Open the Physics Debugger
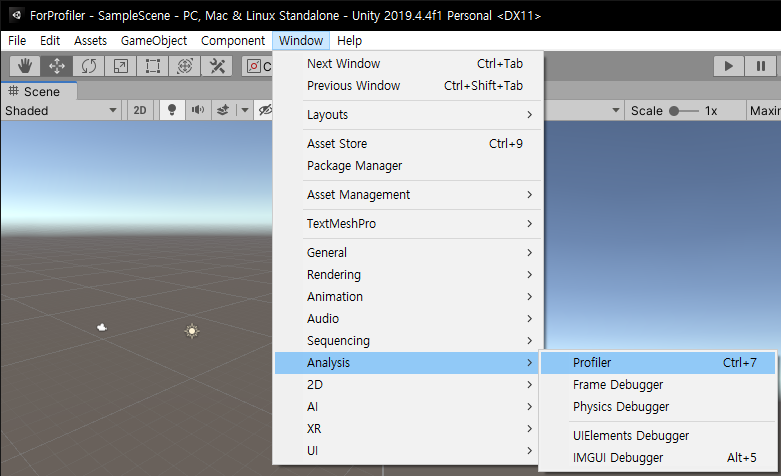The width and height of the screenshot is (781, 476). tap(658, 406)
